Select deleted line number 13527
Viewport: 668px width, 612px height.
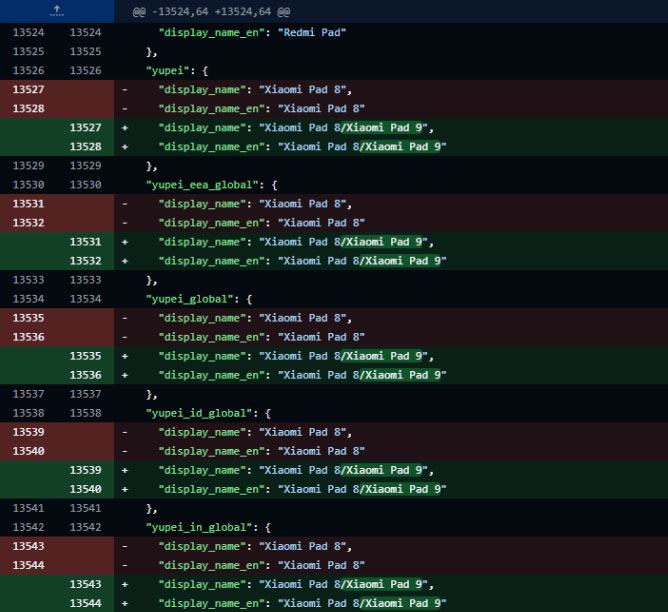point(29,89)
